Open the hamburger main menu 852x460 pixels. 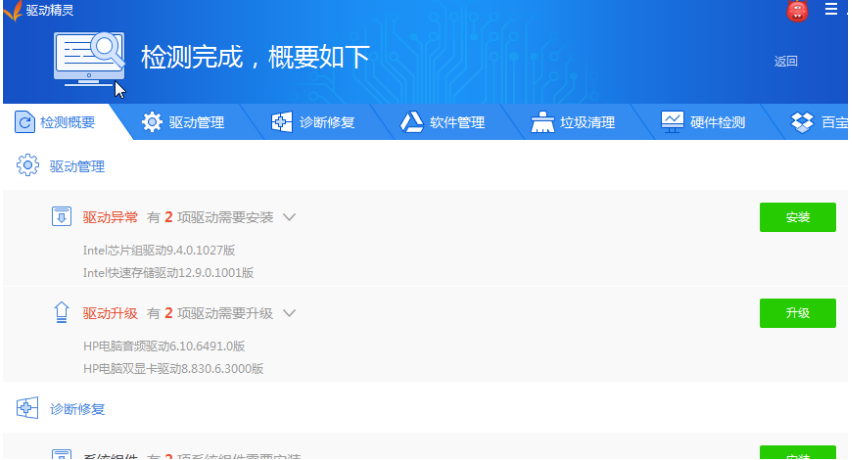830,10
